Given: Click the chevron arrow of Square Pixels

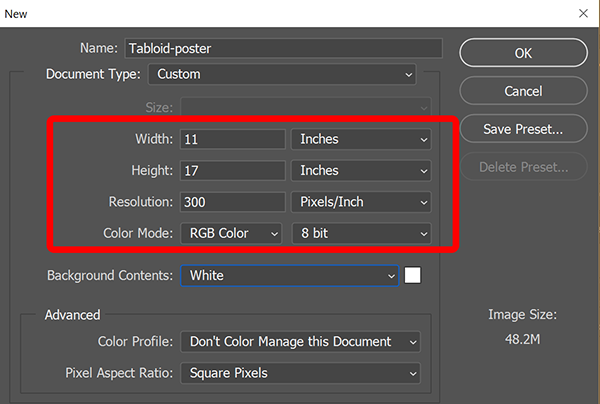Looking at the screenshot, I should 413,373.
